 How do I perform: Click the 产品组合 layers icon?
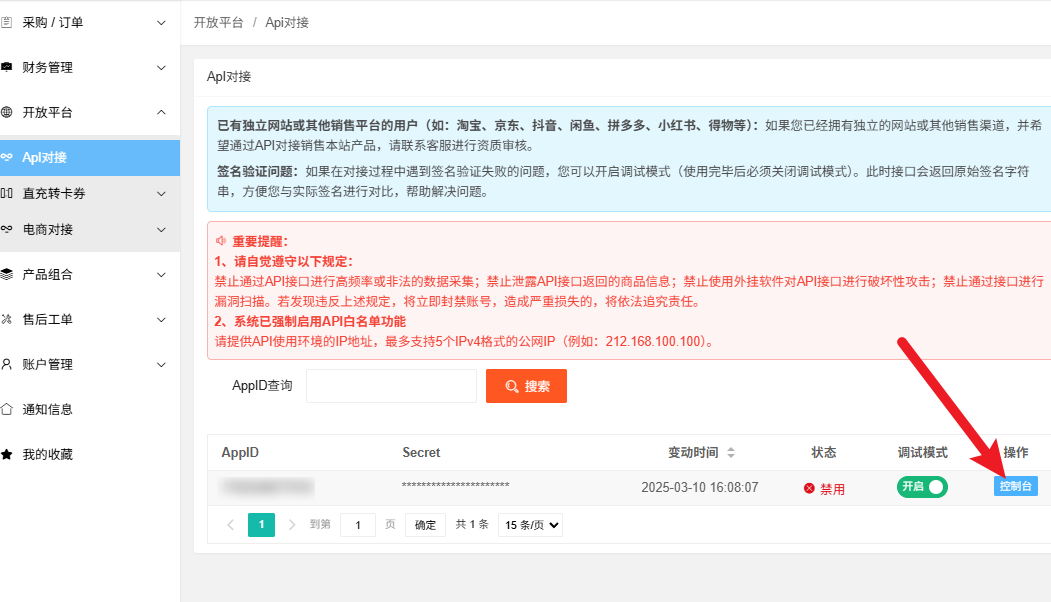pyautogui.click(x=7, y=274)
